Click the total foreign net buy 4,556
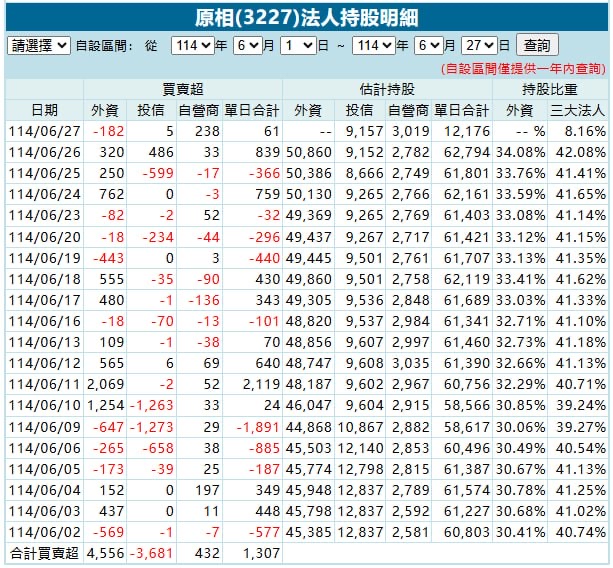 [106, 554]
